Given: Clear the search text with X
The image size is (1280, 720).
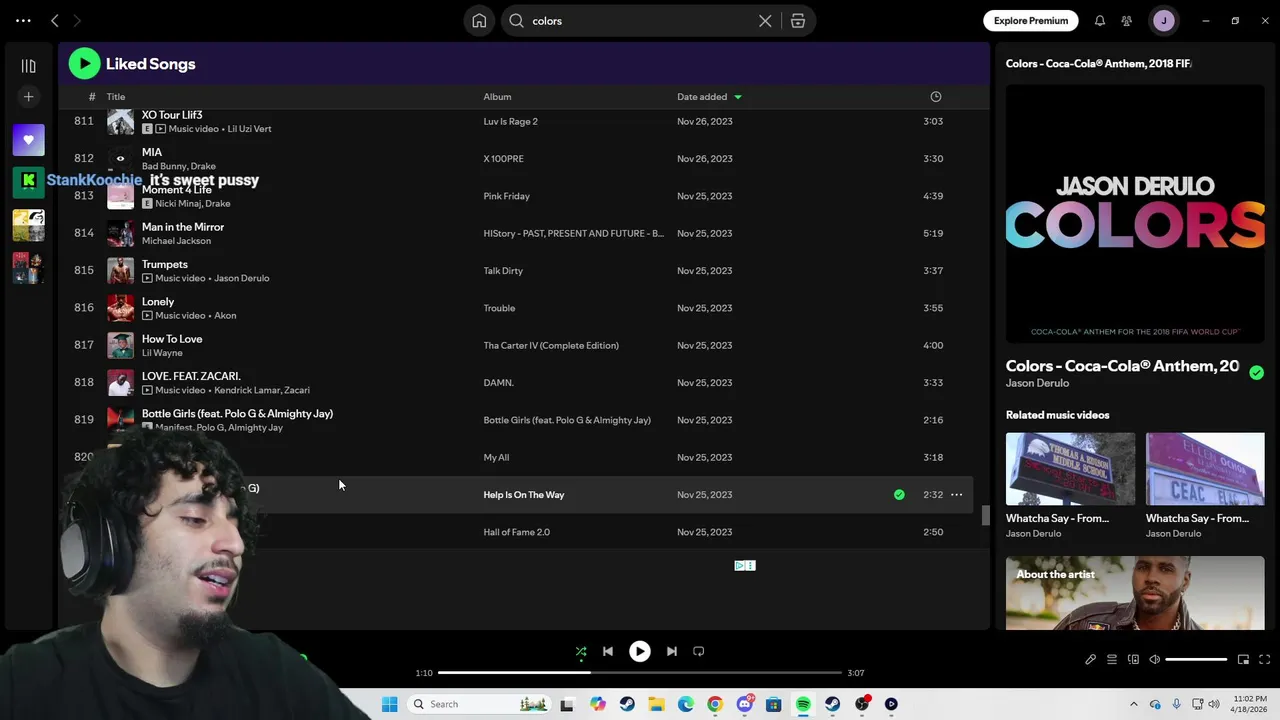Looking at the screenshot, I should (765, 21).
